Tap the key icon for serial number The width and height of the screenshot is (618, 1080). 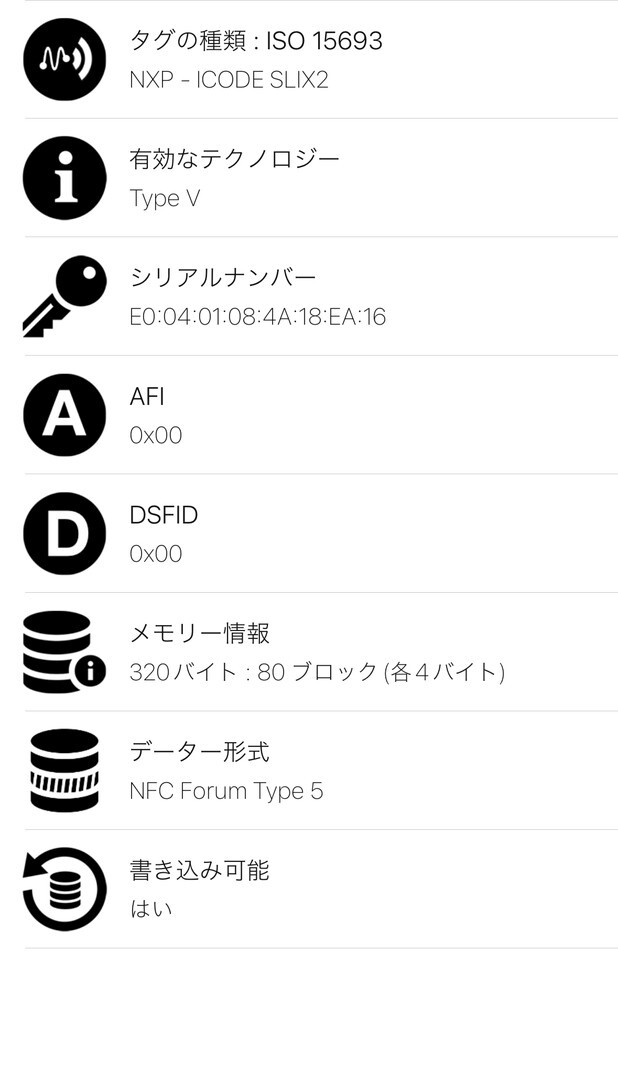pos(64,296)
